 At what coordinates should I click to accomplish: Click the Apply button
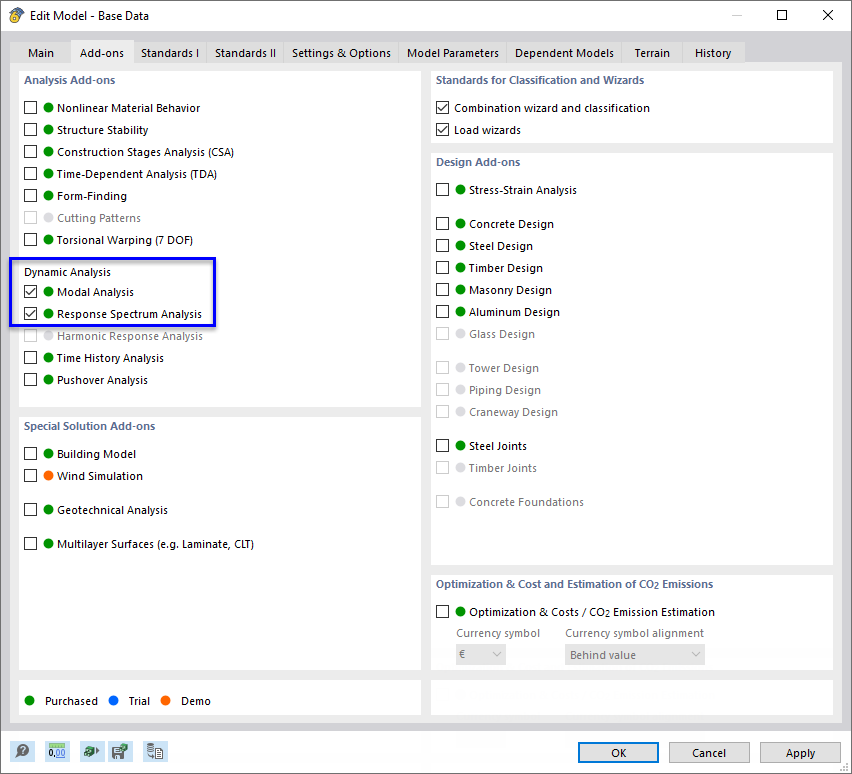point(800,753)
